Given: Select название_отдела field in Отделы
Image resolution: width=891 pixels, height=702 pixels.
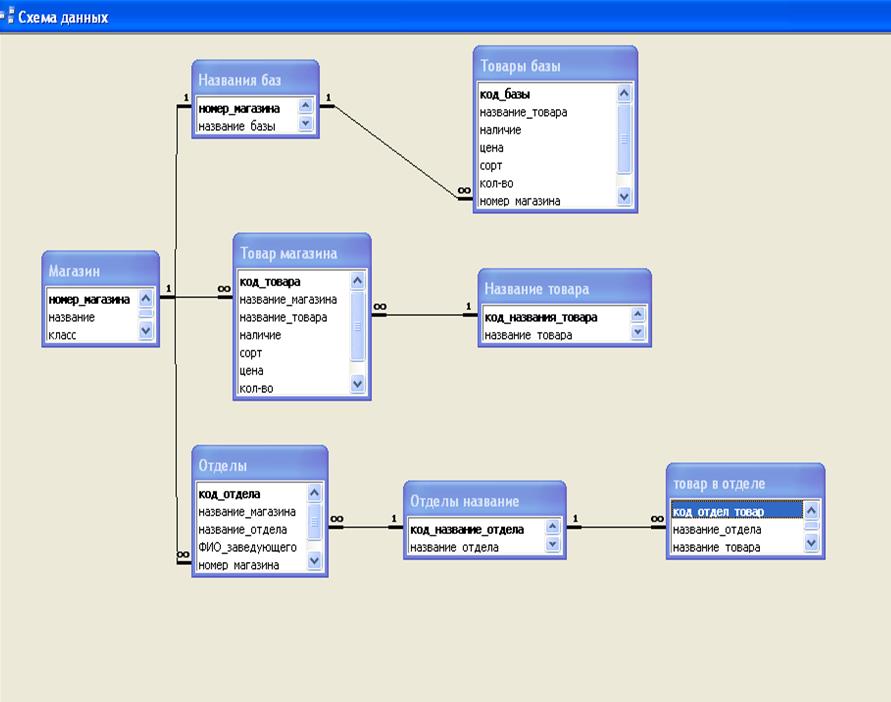Looking at the screenshot, I should pyautogui.click(x=252, y=529).
